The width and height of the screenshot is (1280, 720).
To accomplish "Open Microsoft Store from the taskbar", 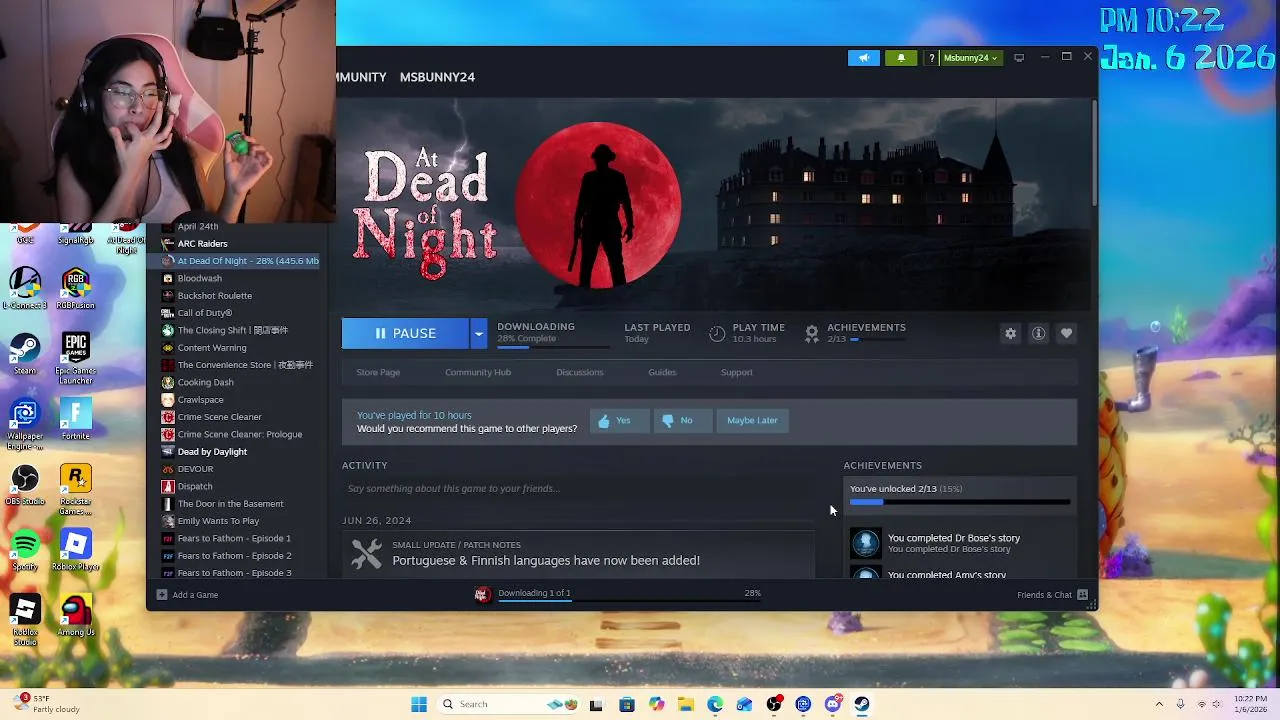I will [x=627, y=704].
